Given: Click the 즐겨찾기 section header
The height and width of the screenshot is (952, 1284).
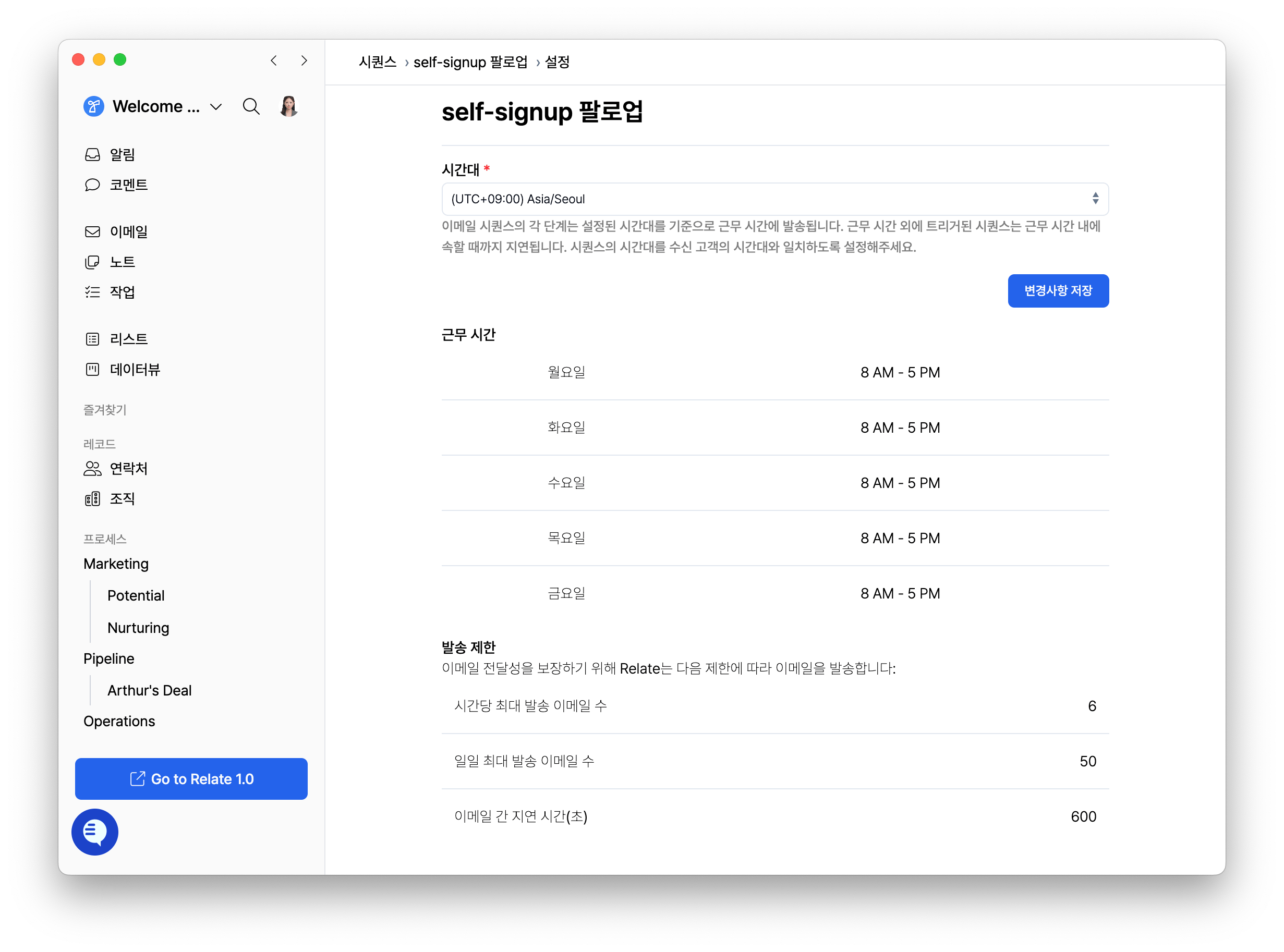Looking at the screenshot, I should point(105,410).
